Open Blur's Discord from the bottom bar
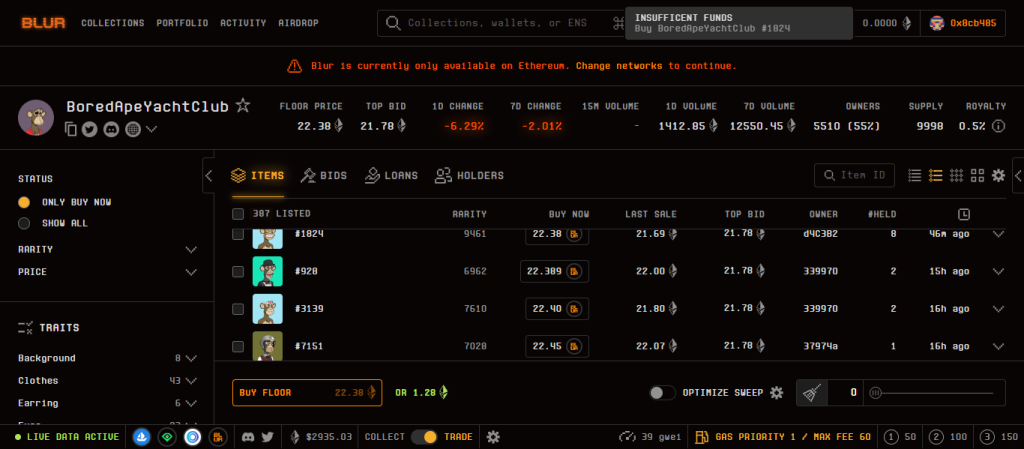The height and width of the screenshot is (449, 1024). click(248, 437)
